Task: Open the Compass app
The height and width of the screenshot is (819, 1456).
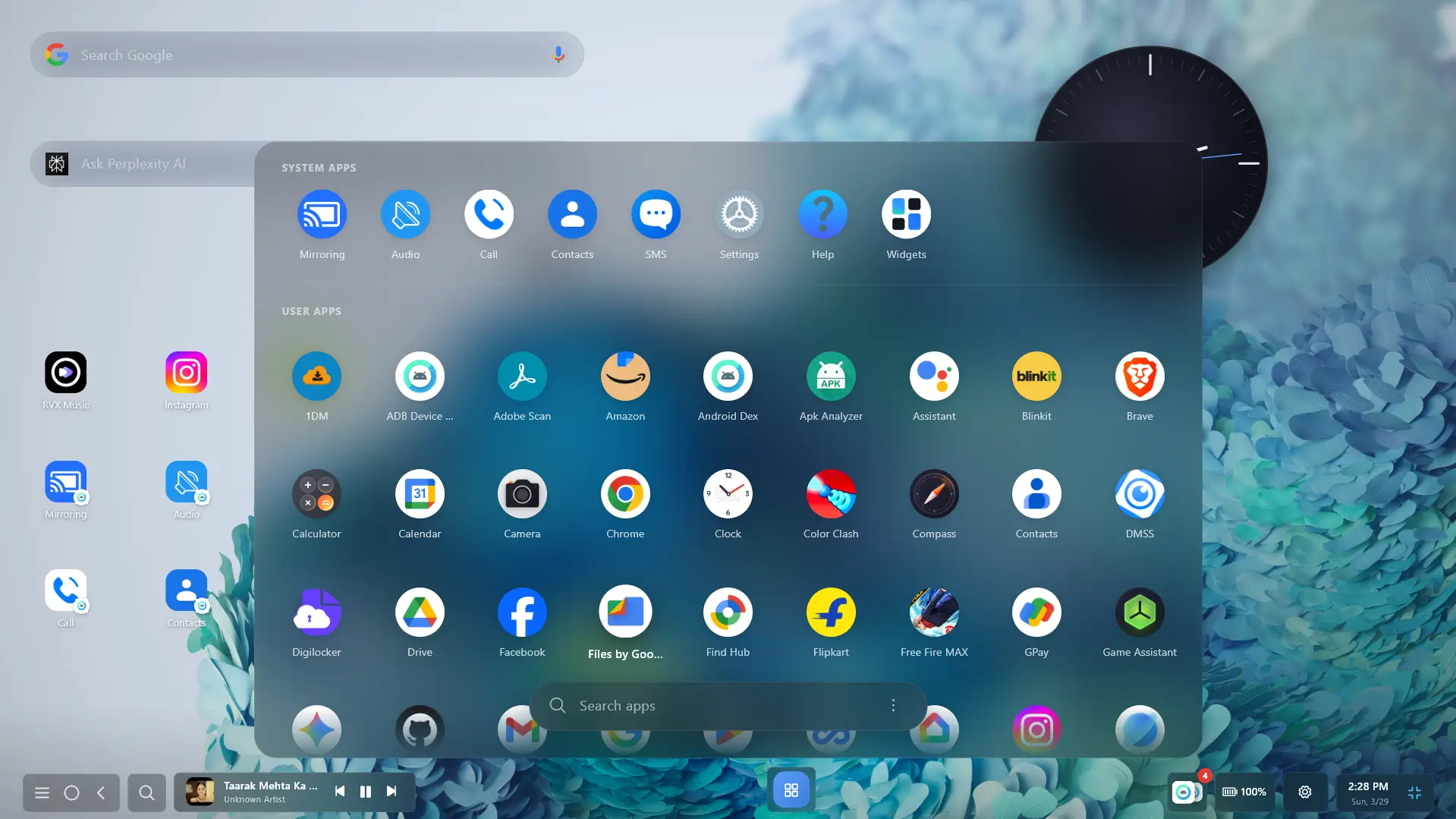Action: click(x=934, y=494)
